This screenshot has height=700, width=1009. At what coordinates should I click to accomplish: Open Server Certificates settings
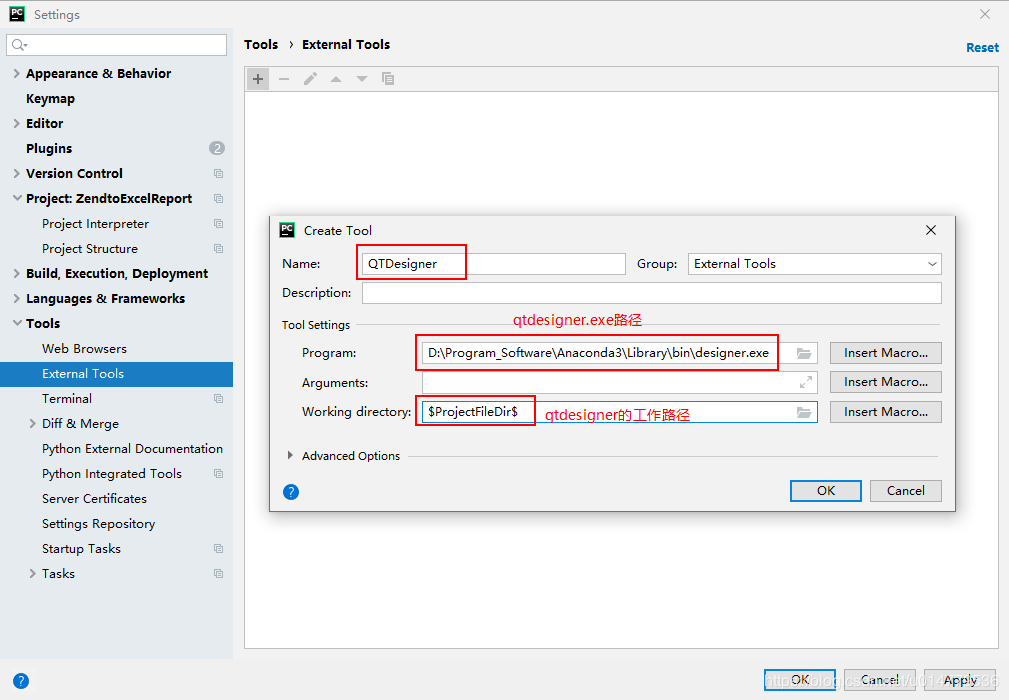click(x=95, y=499)
